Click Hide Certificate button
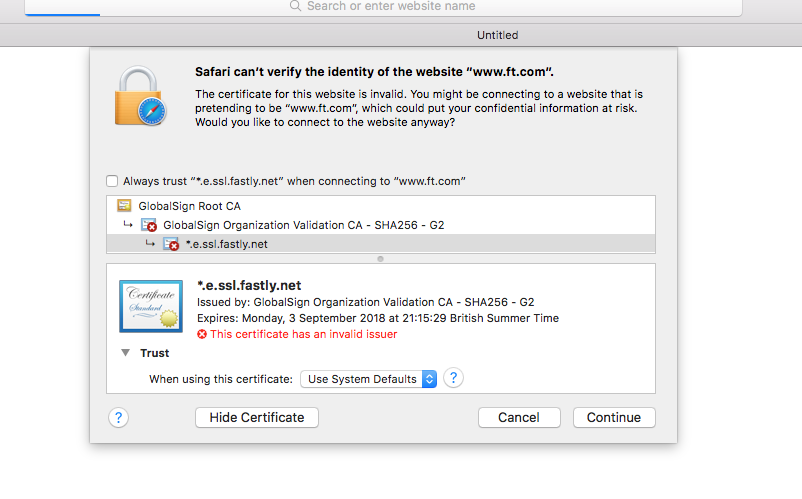The height and width of the screenshot is (499, 802). pos(257,417)
